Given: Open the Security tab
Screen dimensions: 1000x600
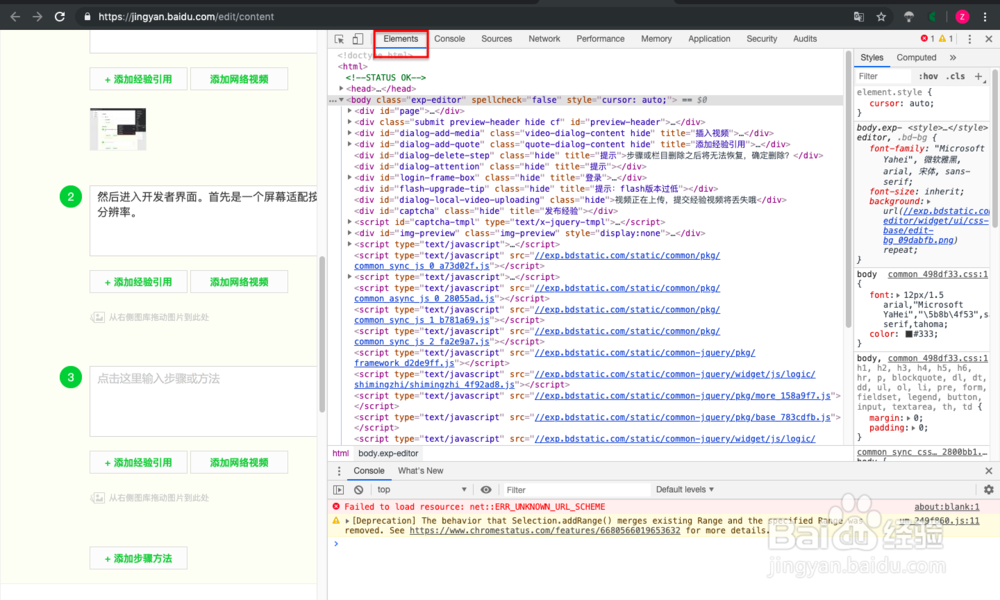Looking at the screenshot, I should [x=761, y=39].
